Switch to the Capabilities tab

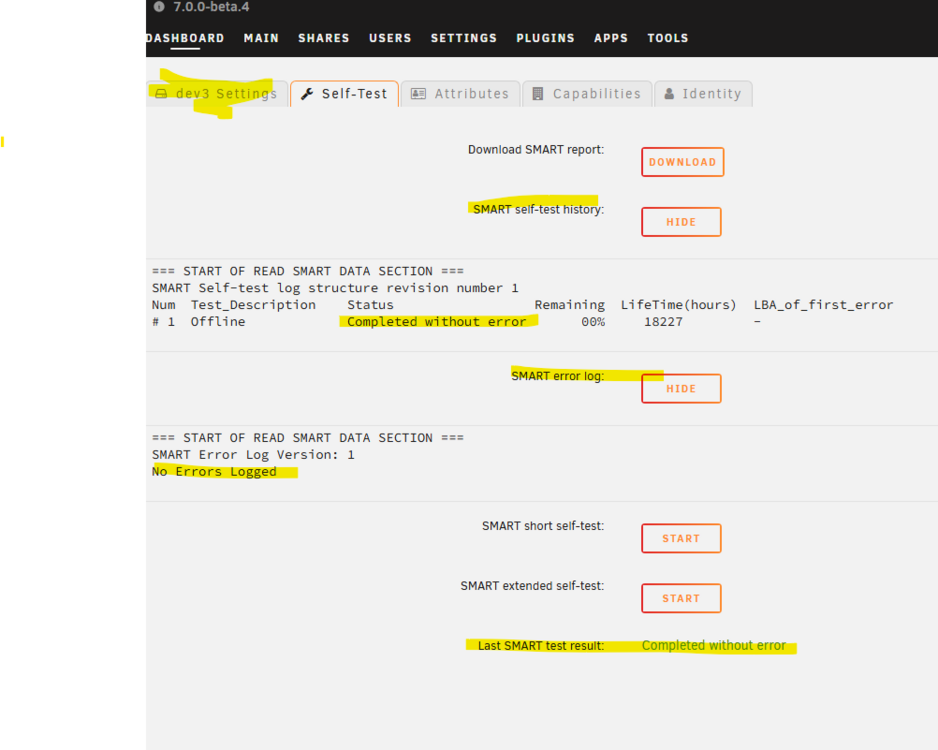point(587,94)
